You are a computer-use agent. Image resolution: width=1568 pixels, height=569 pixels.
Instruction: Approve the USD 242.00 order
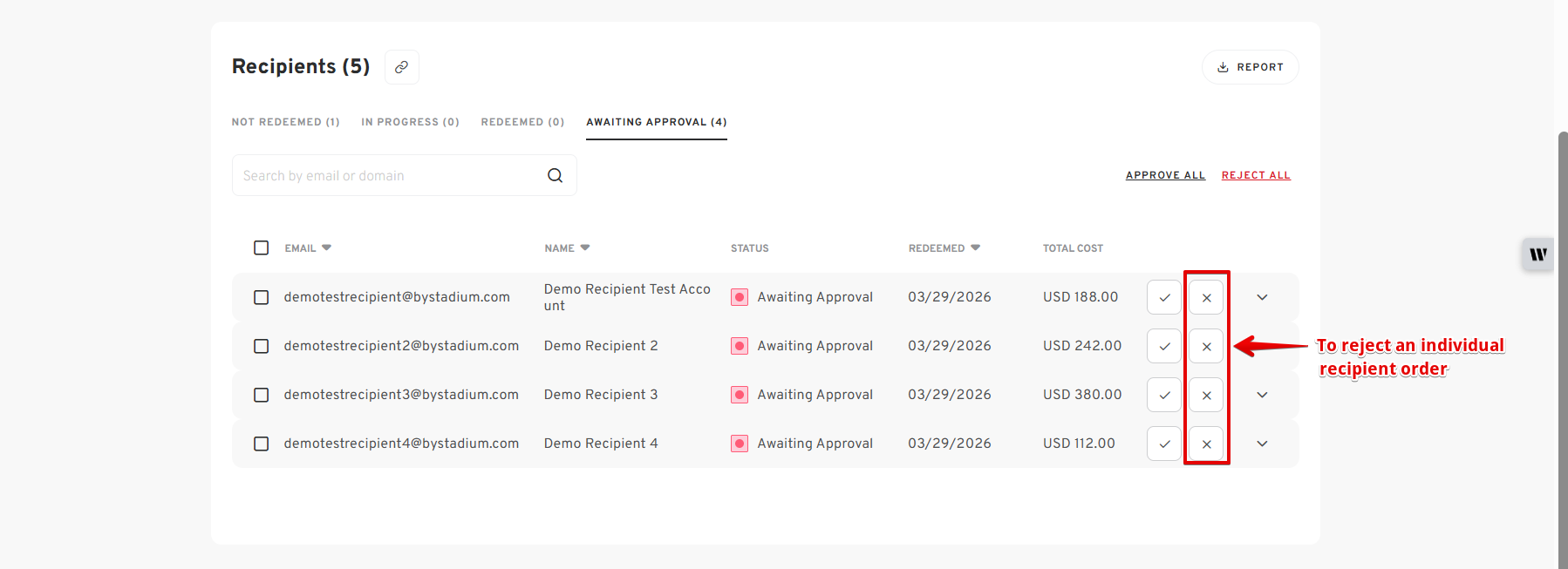(x=1164, y=346)
